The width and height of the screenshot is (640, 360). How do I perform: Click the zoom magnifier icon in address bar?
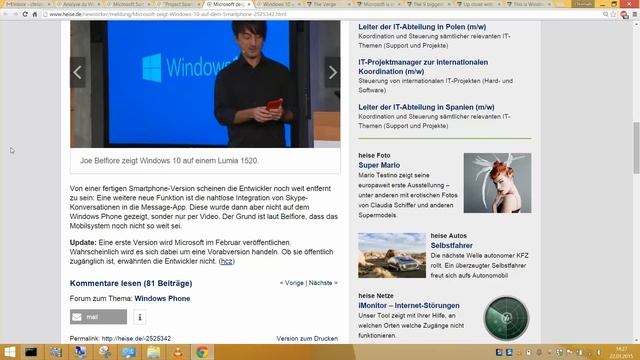606,14
